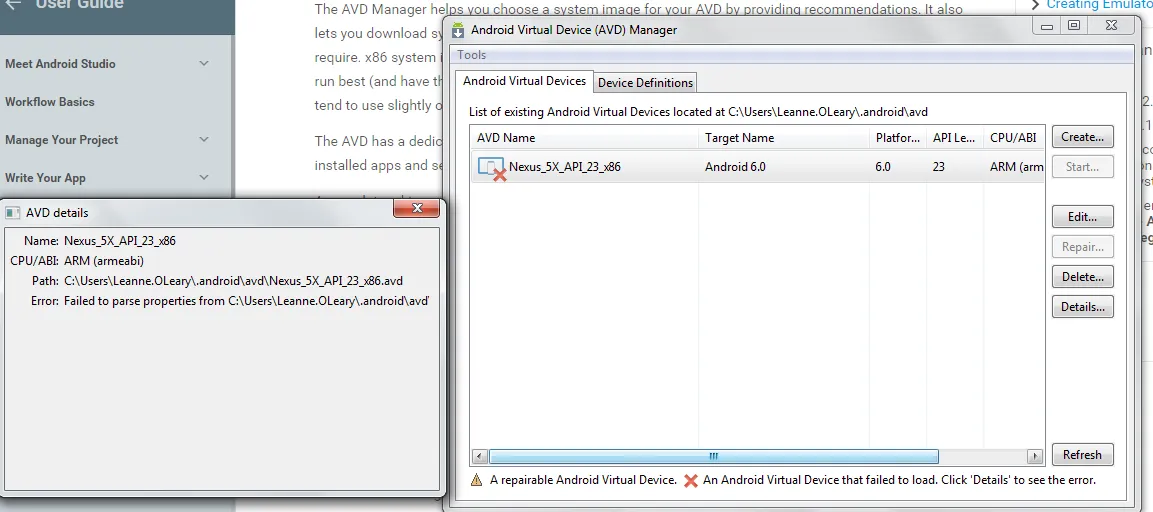Sort by the AVD Name column header
The width and height of the screenshot is (1153, 512).
pos(585,138)
